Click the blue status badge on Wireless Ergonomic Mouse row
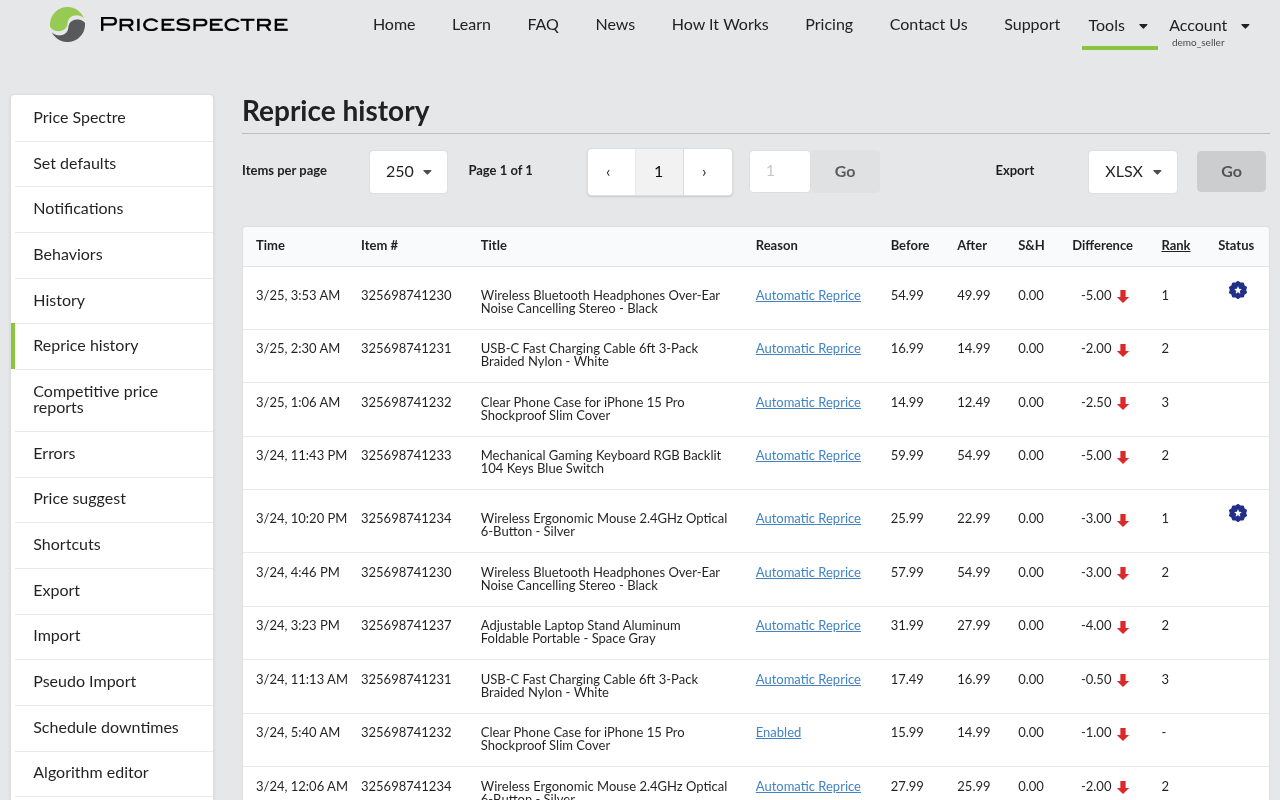 tap(1237, 513)
